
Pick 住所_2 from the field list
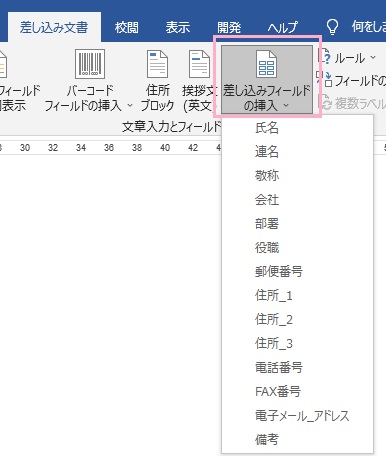[297, 320]
